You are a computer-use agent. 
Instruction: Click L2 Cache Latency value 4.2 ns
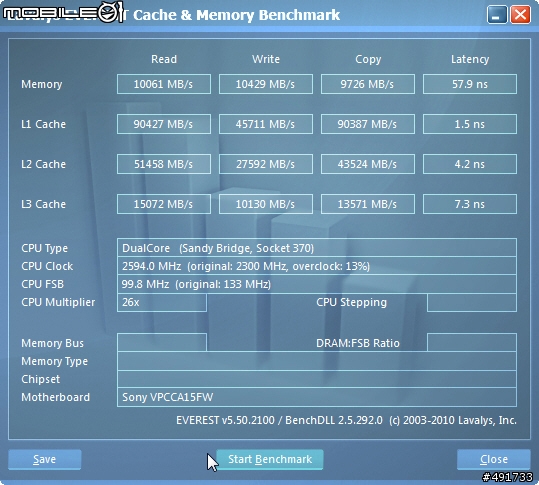470,164
